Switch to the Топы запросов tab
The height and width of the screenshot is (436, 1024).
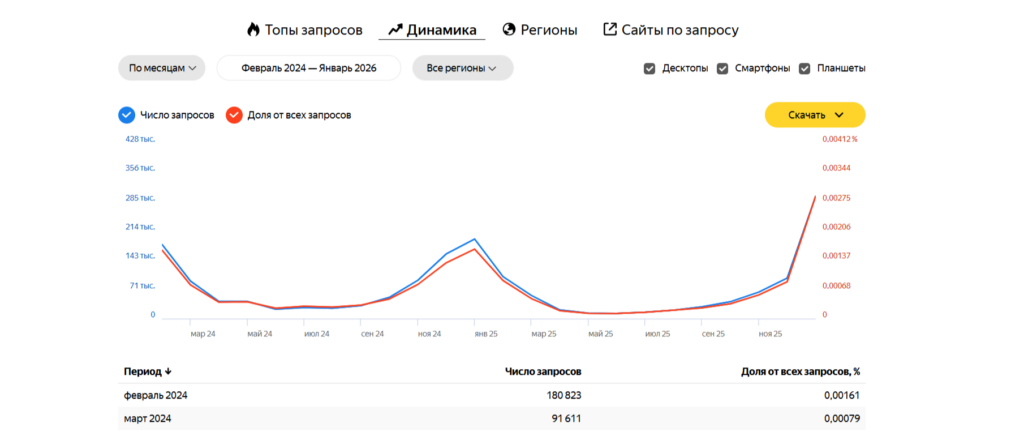click(x=313, y=30)
